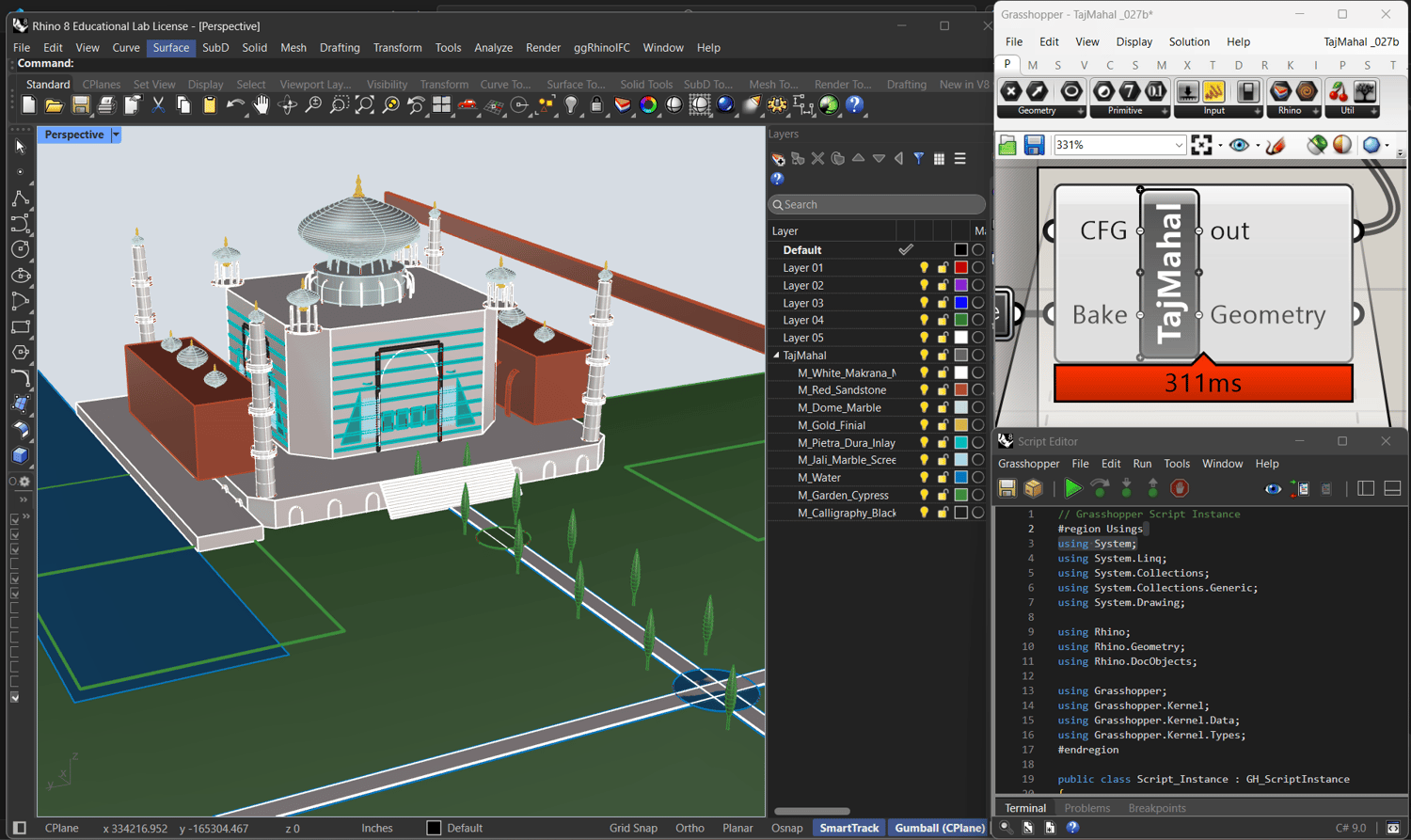Screen dimensions: 1411x840
Task: Click the Boolean Toggle component in Input group
Action: pyautogui.click(x=1247, y=91)
